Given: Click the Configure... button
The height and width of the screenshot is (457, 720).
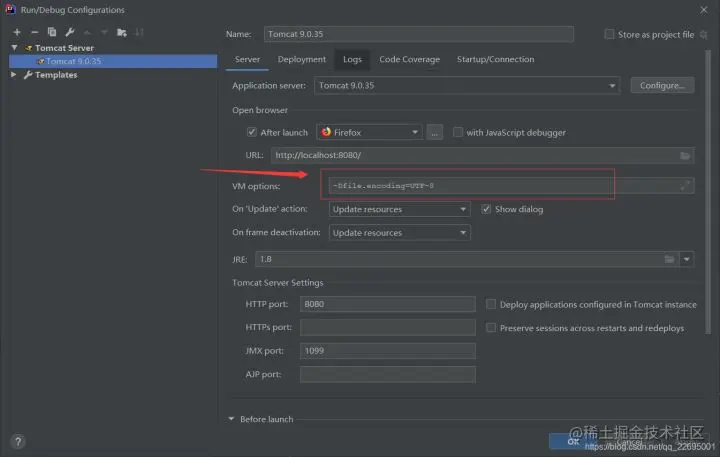Looking at the screenshot, I should (662, 85).
